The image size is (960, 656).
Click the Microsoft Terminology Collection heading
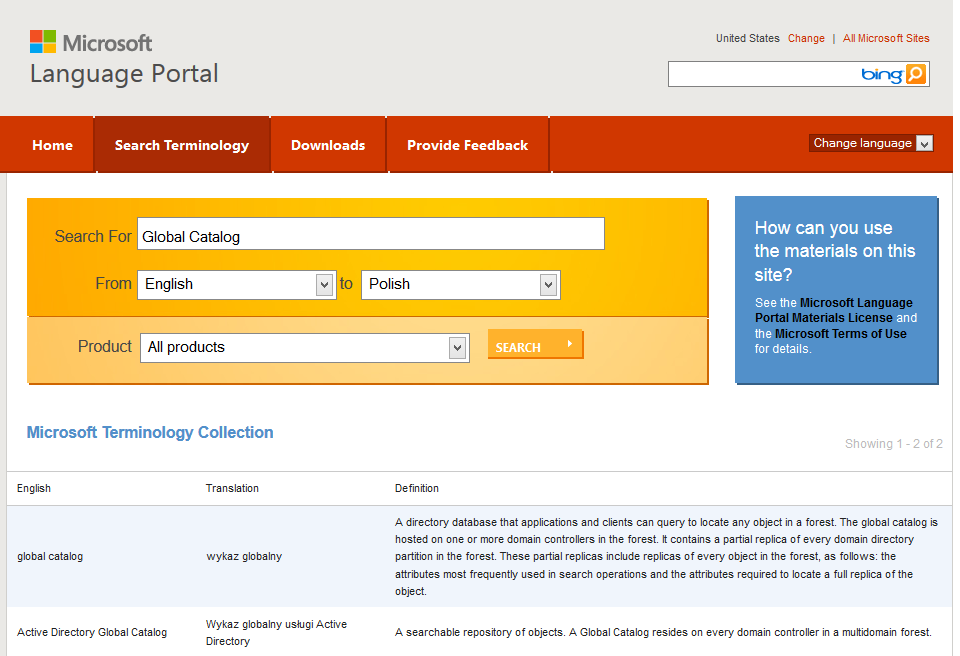coord(150,432)
